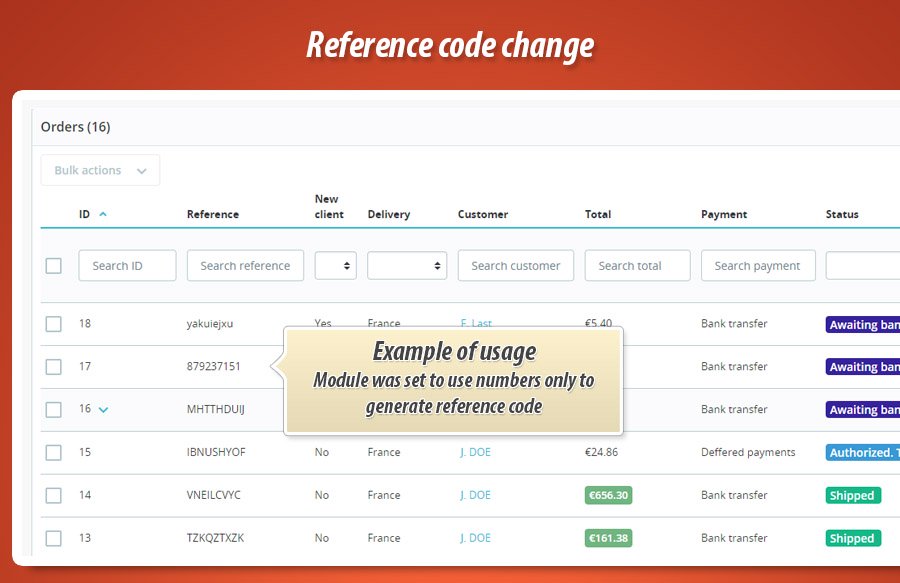Viewport: 900px width, 583px height.
Task: Click the Search customer field
Action: (515, 265)
